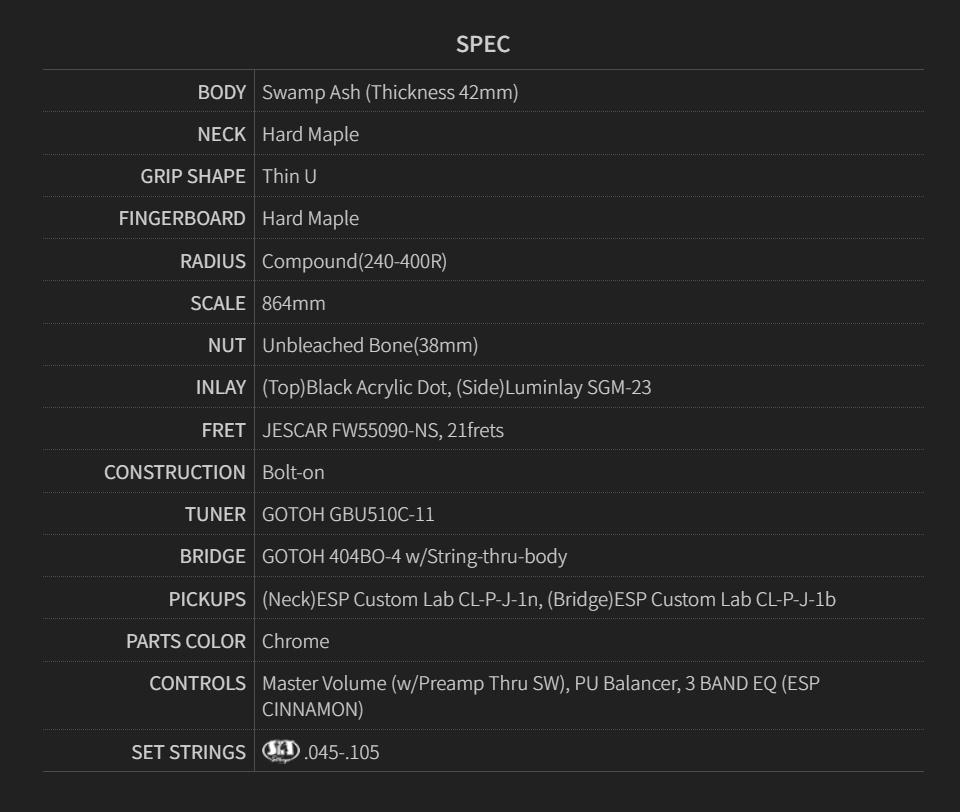
Task: Select the BODY label
Action: pyautogui.click(x=222, y=92)
